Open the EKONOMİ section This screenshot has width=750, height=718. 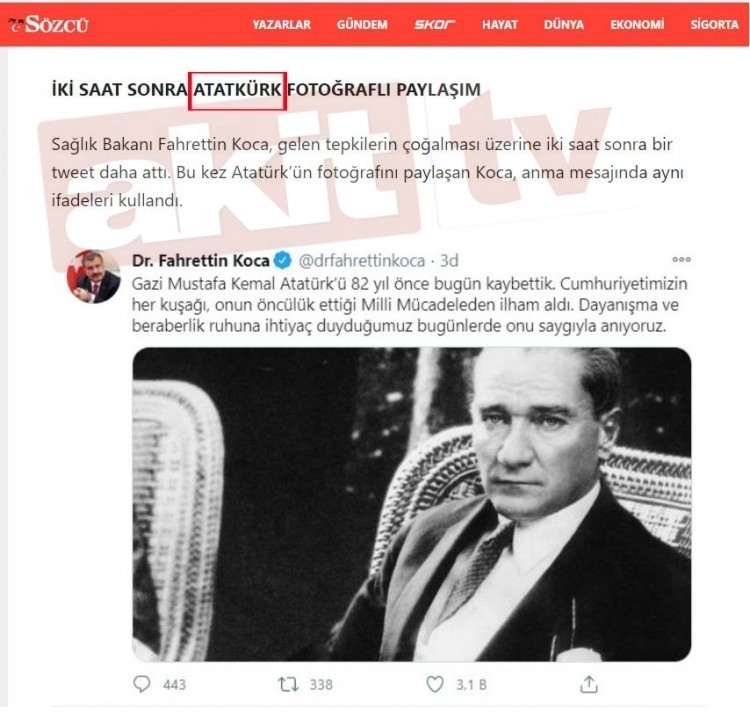[637, 25]
